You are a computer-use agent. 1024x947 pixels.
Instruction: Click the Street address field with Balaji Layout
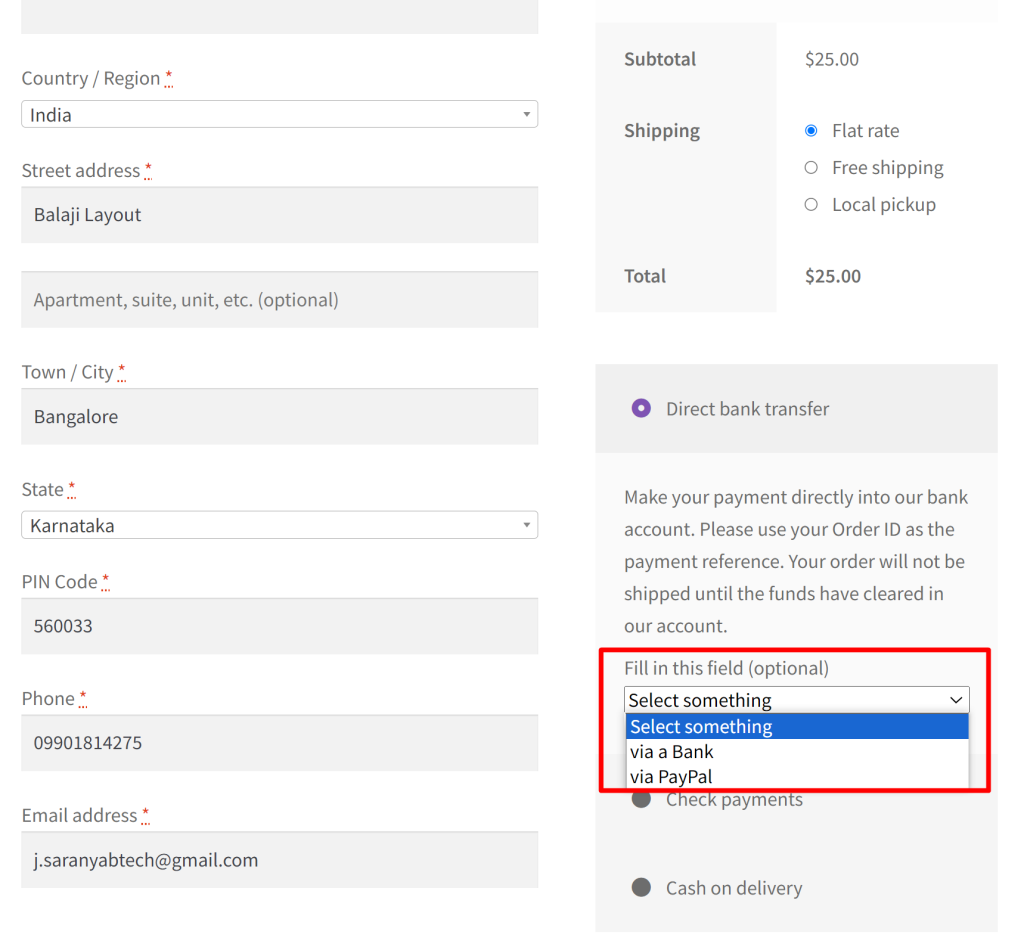pos(280,215)
